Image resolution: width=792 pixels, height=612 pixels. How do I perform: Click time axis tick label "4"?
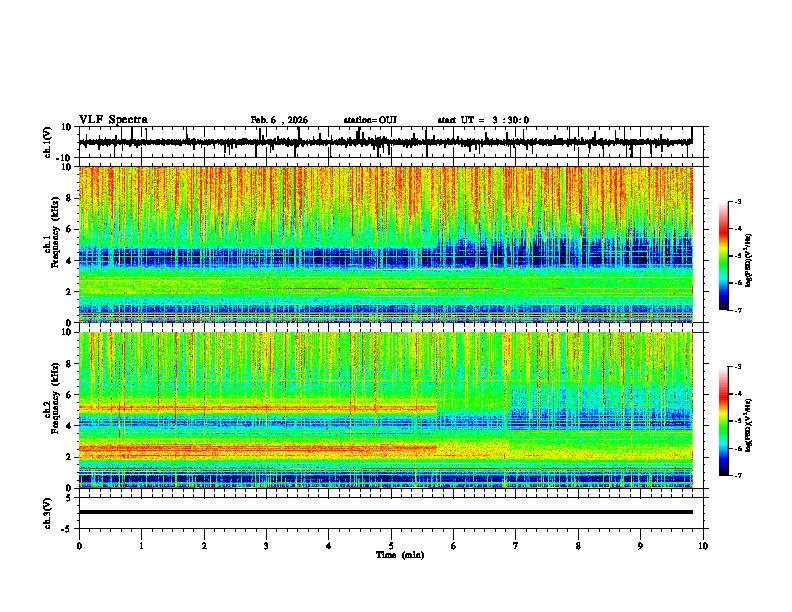pyautogui.click(x=329, y=546)
